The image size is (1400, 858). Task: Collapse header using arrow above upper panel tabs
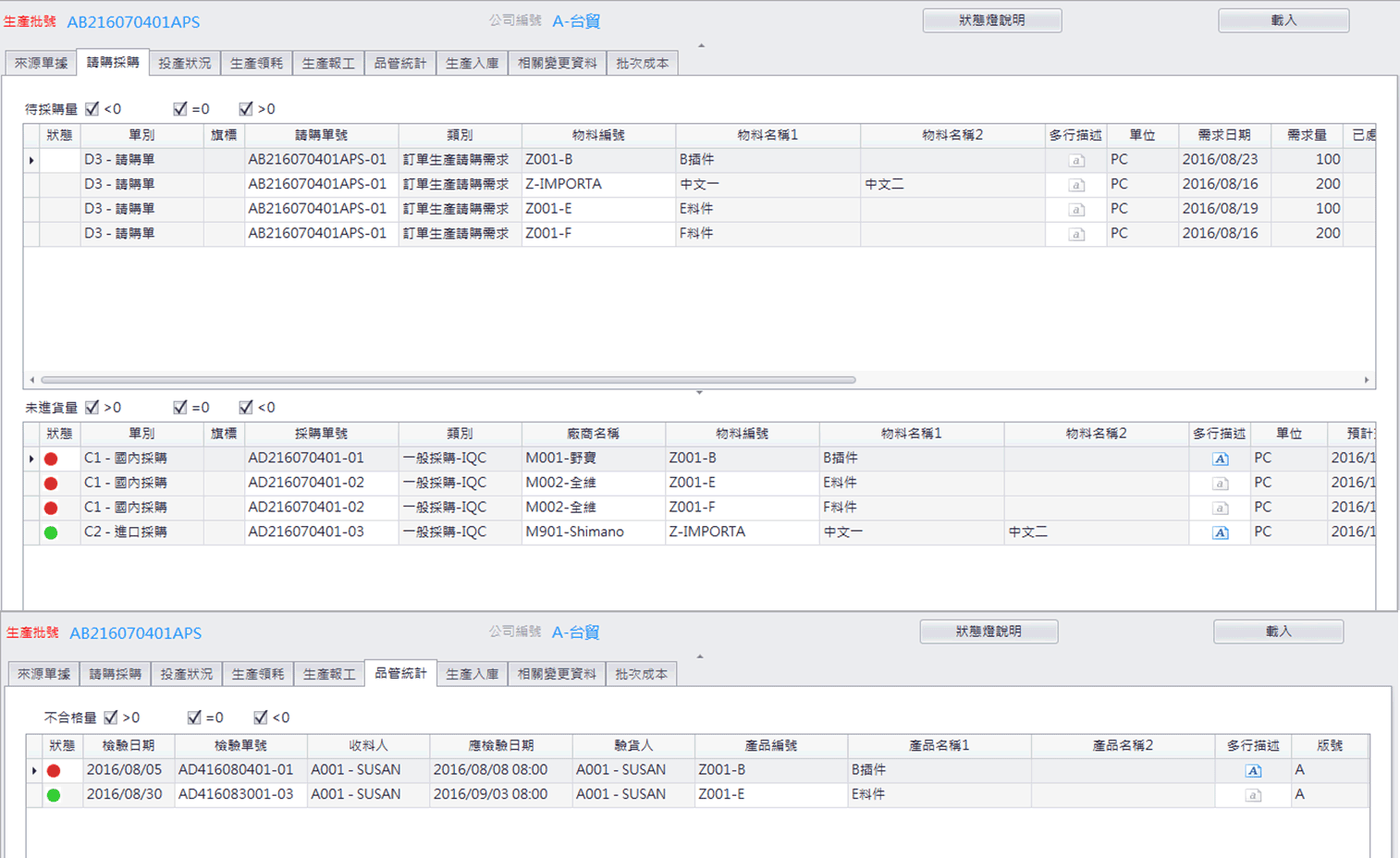coord(701,45)
